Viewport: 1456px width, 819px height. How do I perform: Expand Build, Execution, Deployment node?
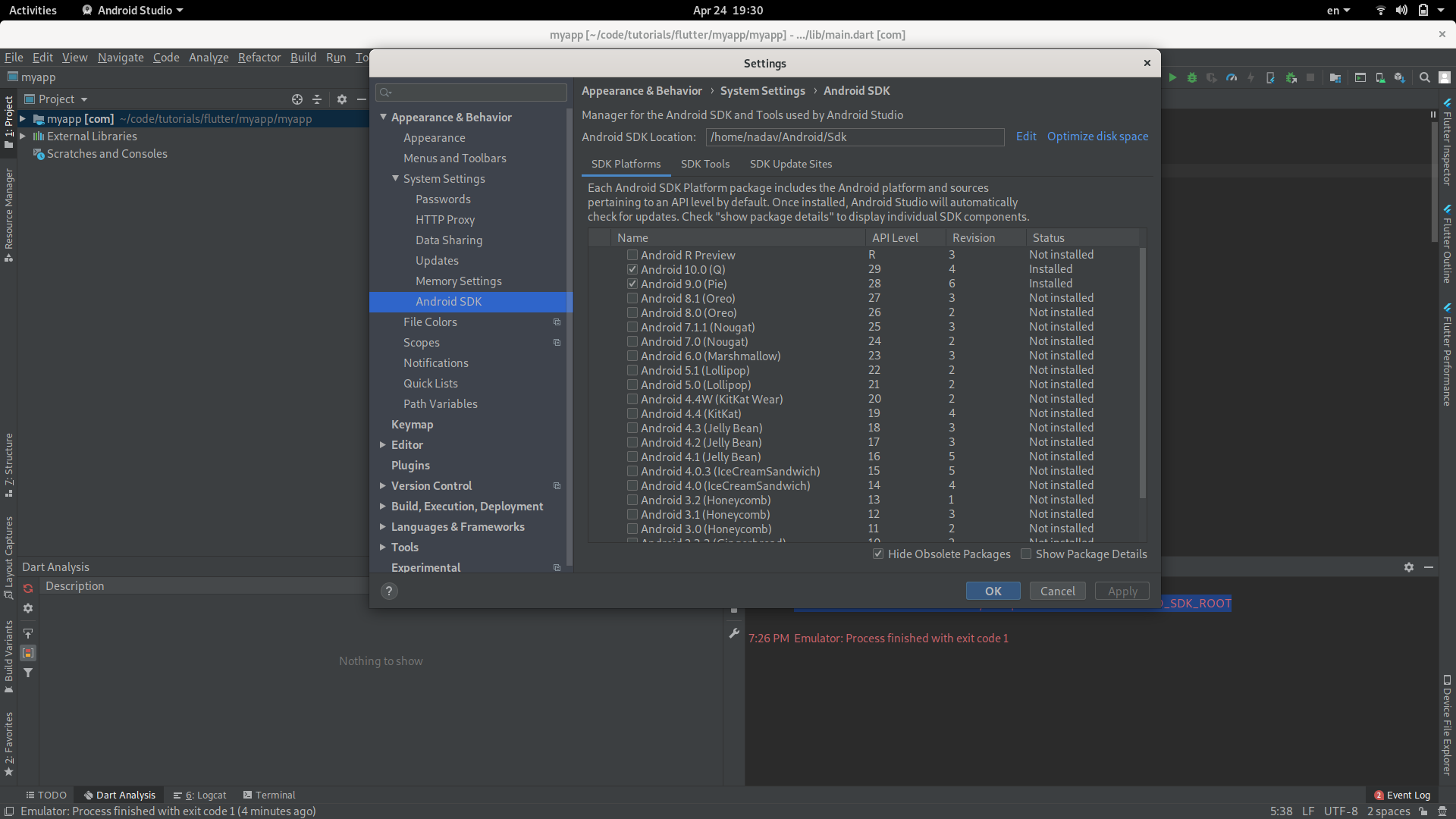pos(383,507)
